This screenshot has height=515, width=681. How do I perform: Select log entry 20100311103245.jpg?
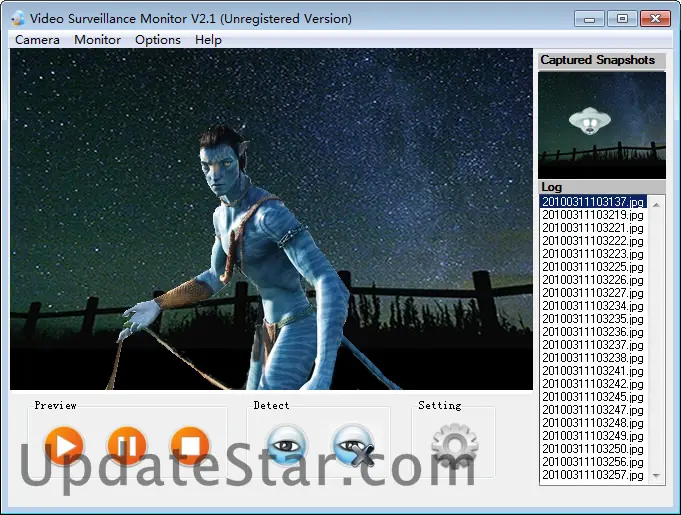(593, 397)
